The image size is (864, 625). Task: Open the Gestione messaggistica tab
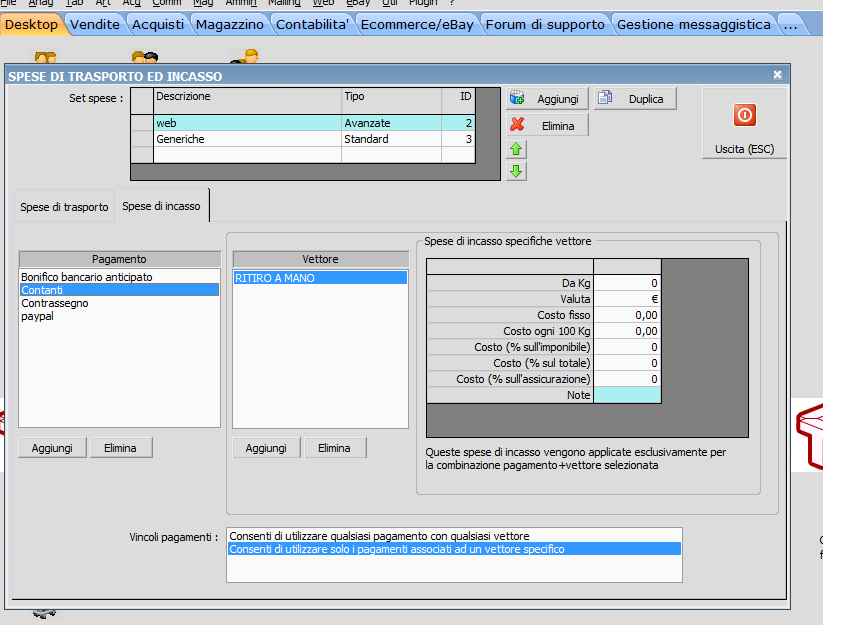(x=694, y=25)
